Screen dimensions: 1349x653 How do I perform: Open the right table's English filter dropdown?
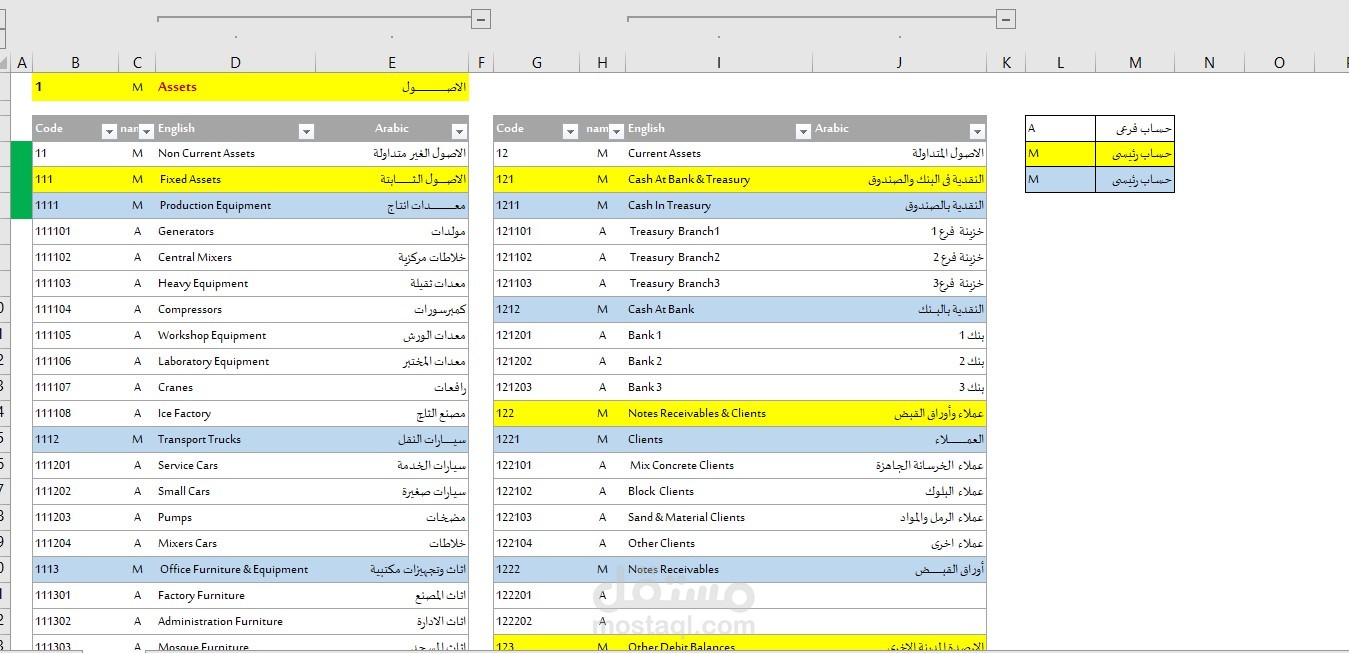(x=803, y=131)
